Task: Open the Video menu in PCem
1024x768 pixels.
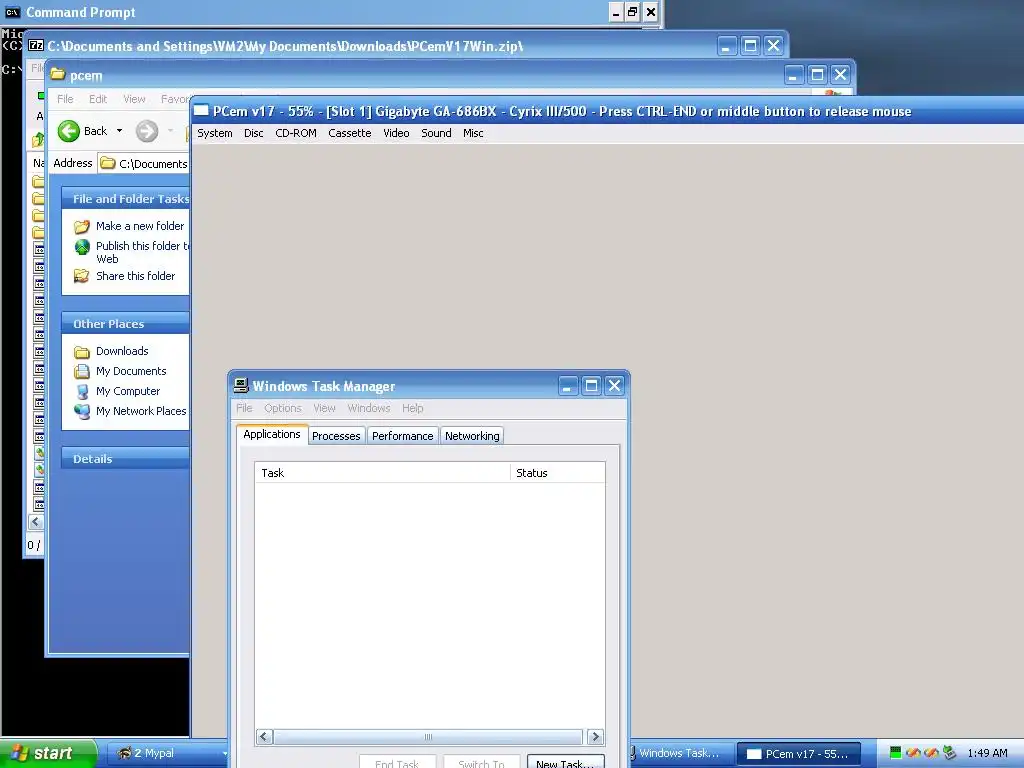Action: 396,133
